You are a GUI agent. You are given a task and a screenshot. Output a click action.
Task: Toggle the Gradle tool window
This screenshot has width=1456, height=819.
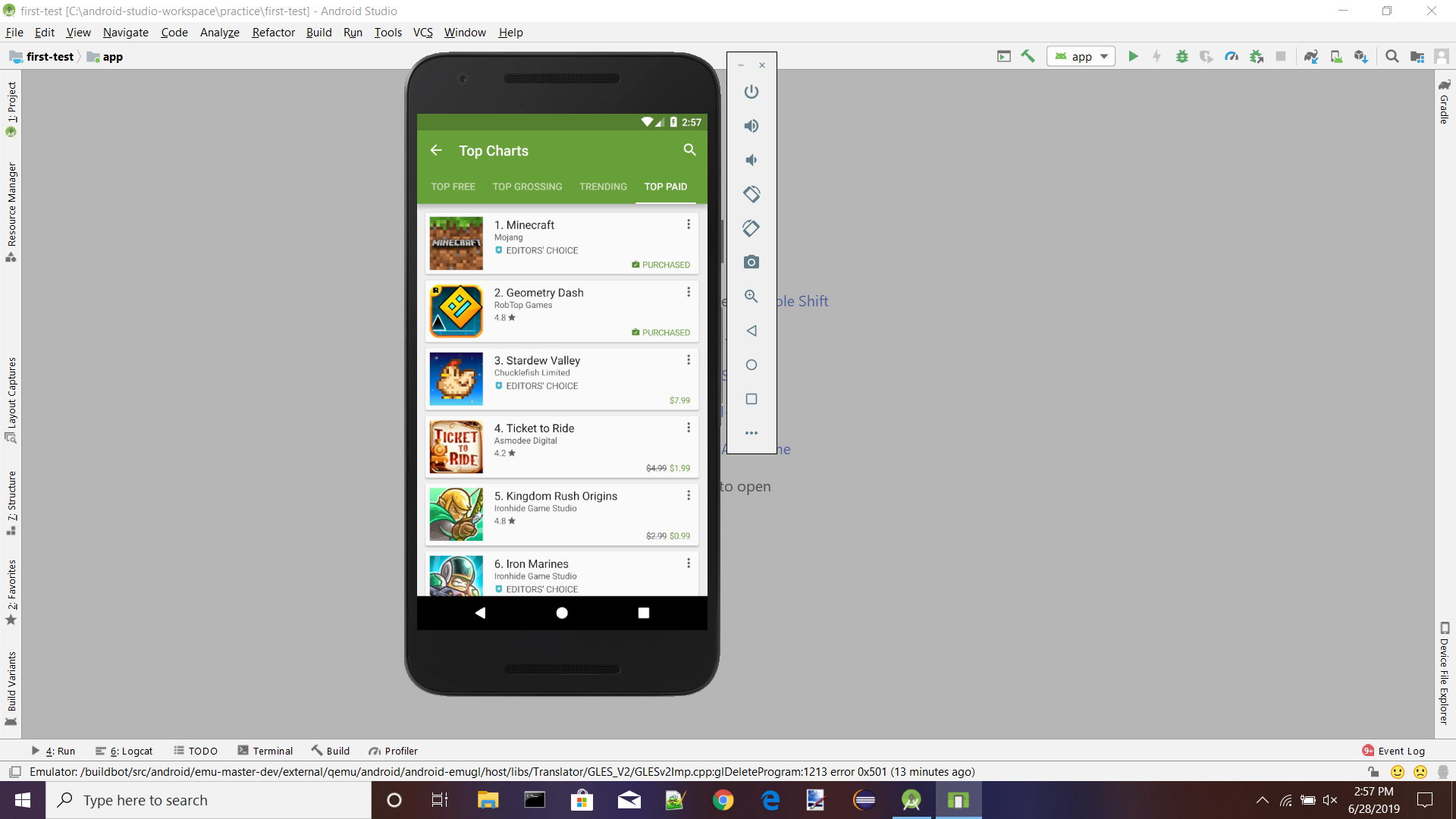1445,102
